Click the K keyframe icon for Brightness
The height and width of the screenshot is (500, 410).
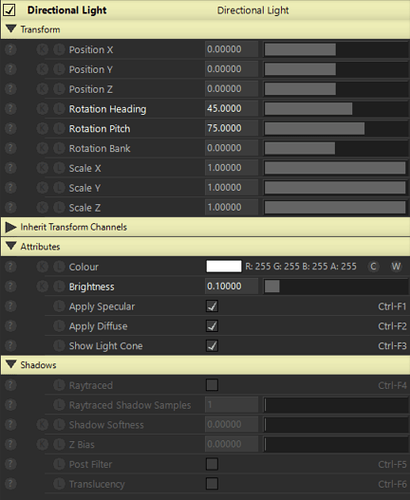coord(42,287)
